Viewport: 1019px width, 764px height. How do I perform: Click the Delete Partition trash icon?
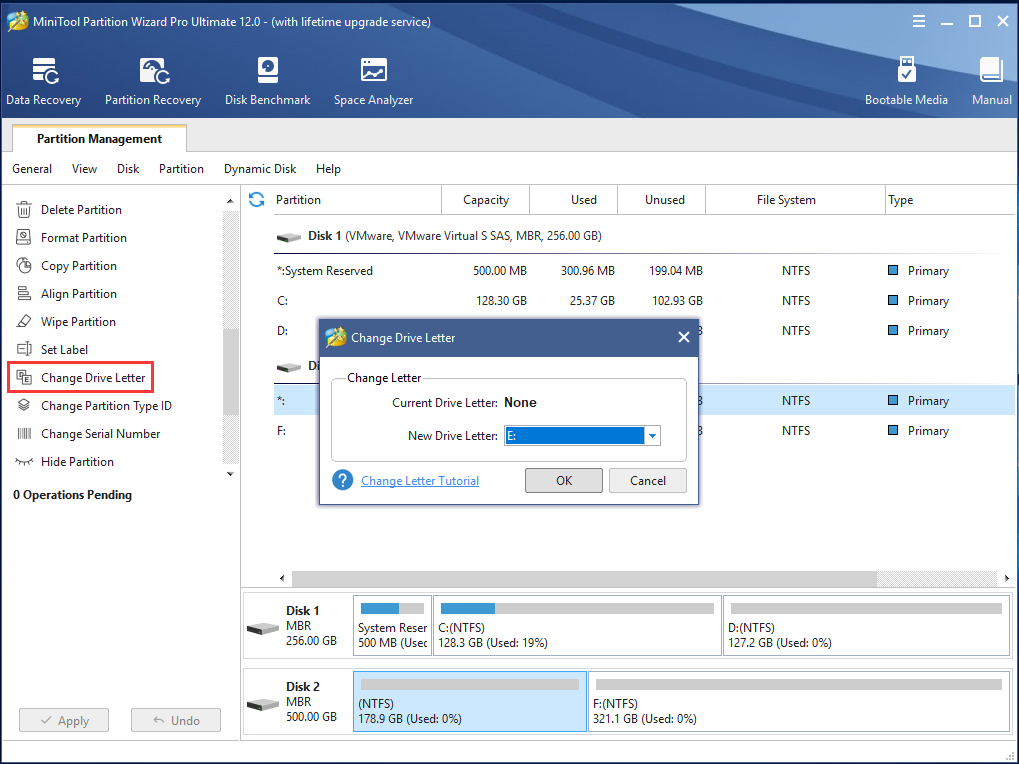coord(24,210)
